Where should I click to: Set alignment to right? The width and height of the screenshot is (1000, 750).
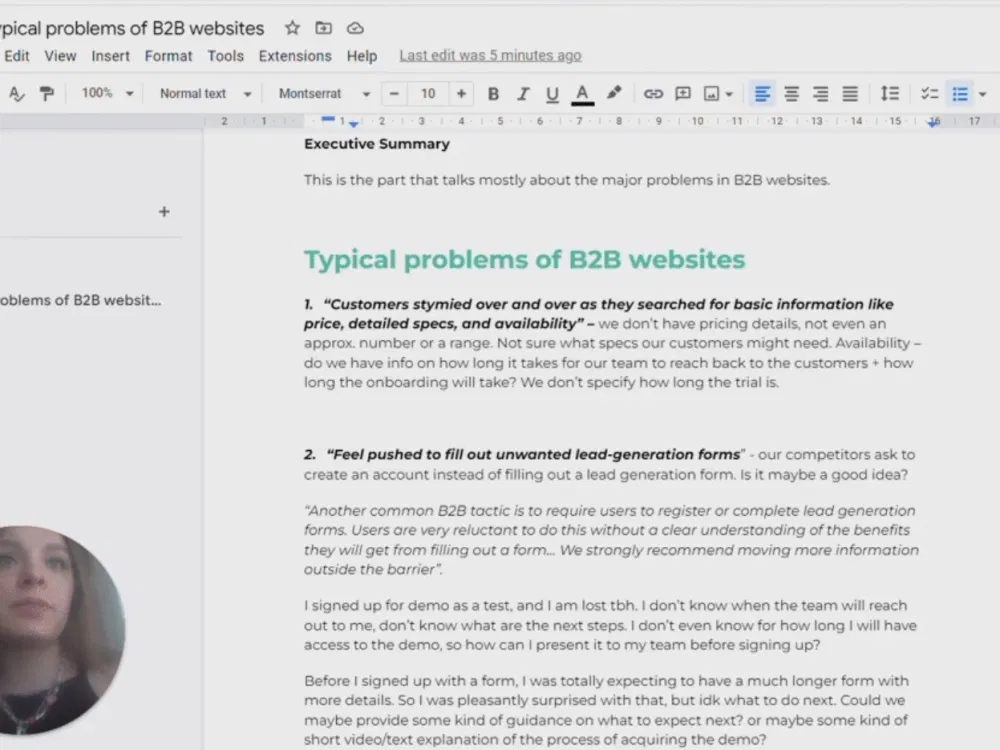[x=821, y=94]
